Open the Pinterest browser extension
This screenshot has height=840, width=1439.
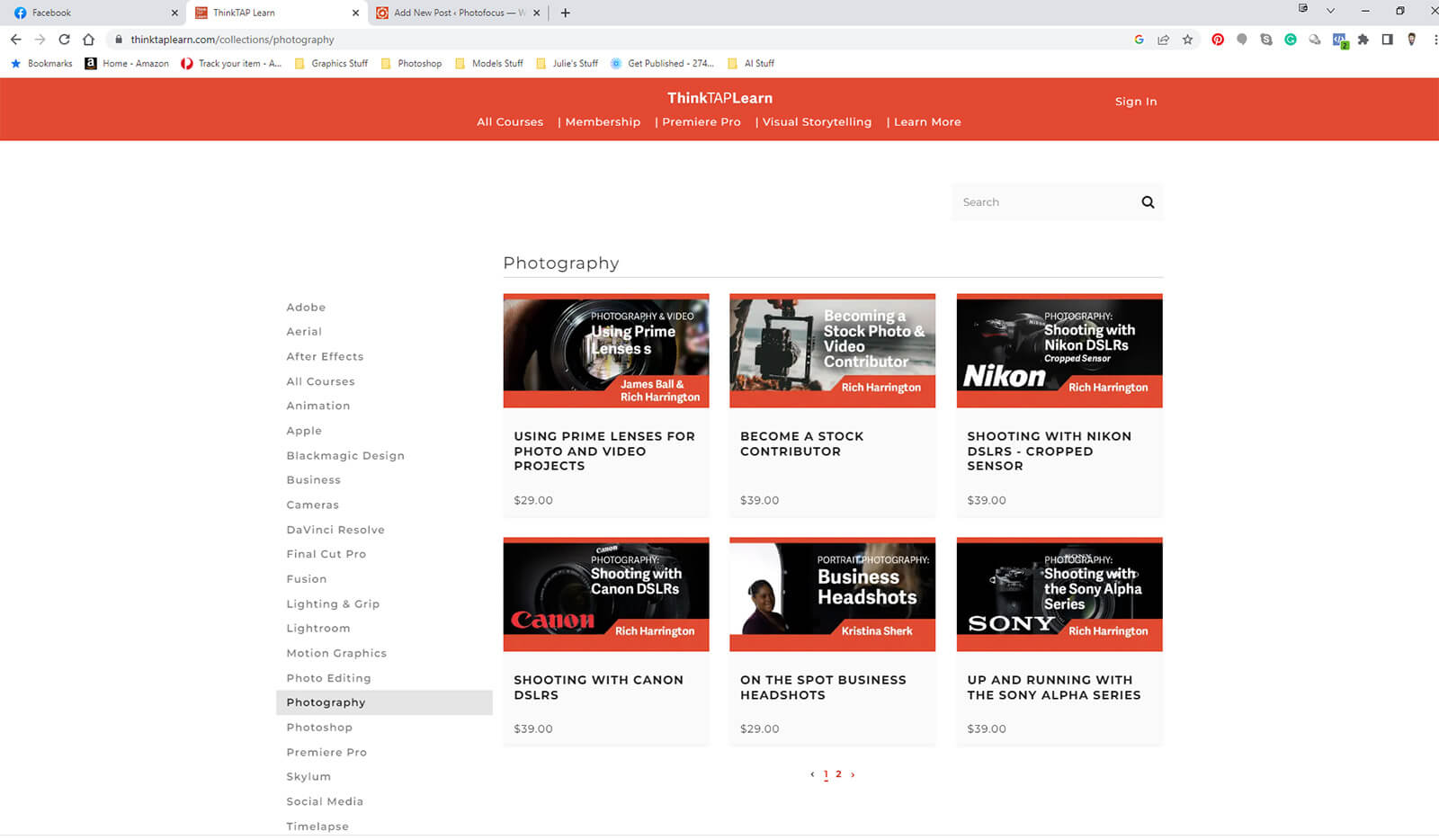[x=1218, y=40]
